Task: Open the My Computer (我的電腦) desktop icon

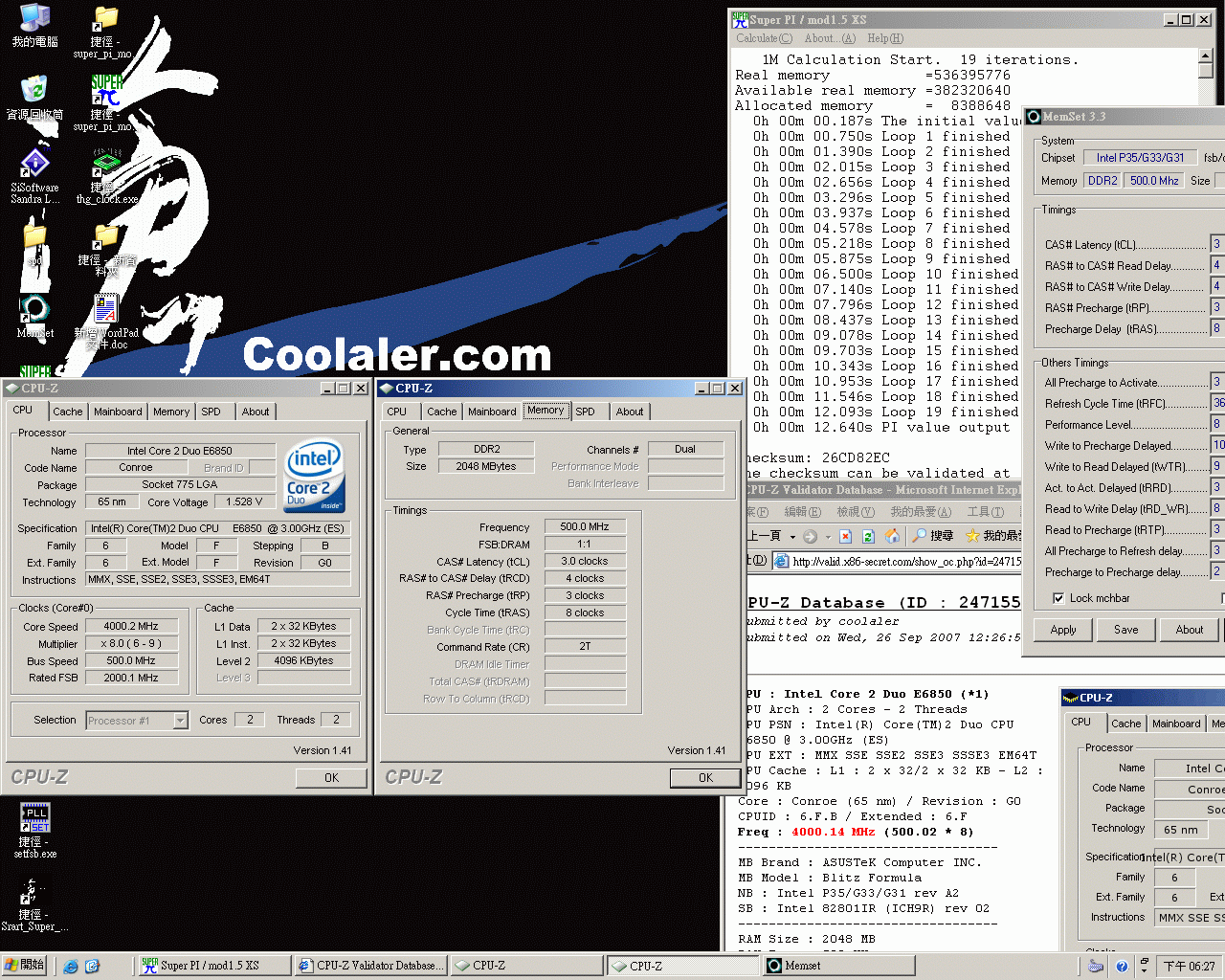Action: [x=35, y=26]
